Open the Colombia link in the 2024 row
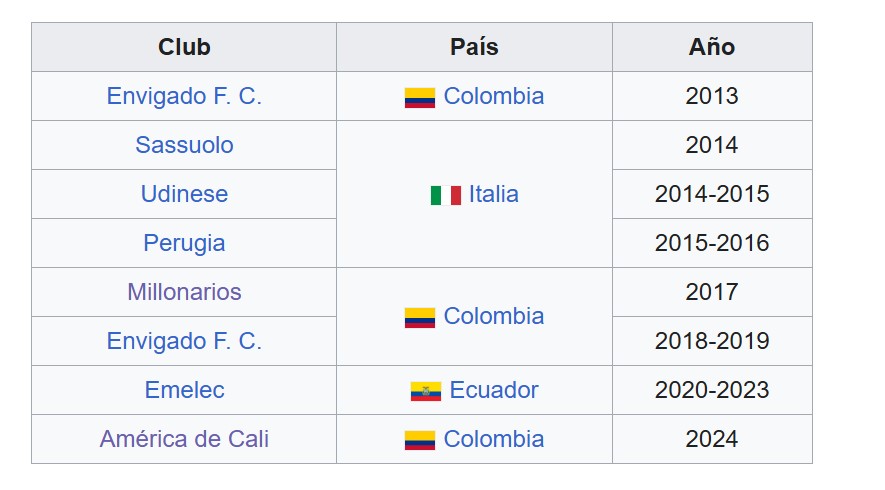 [x=494, y=439]
